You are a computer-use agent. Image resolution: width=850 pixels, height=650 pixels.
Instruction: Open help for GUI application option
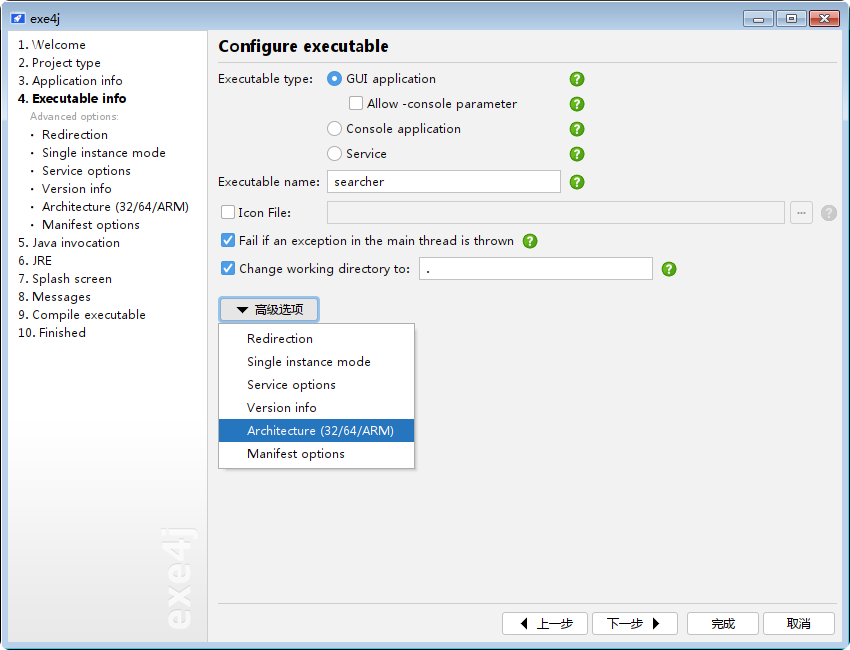pos(577,79)
